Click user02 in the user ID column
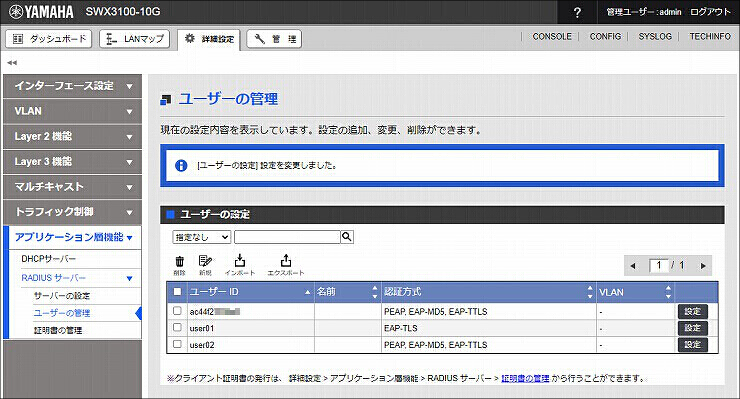Viewport: 740px width, 399px height. tap(202, 345)
